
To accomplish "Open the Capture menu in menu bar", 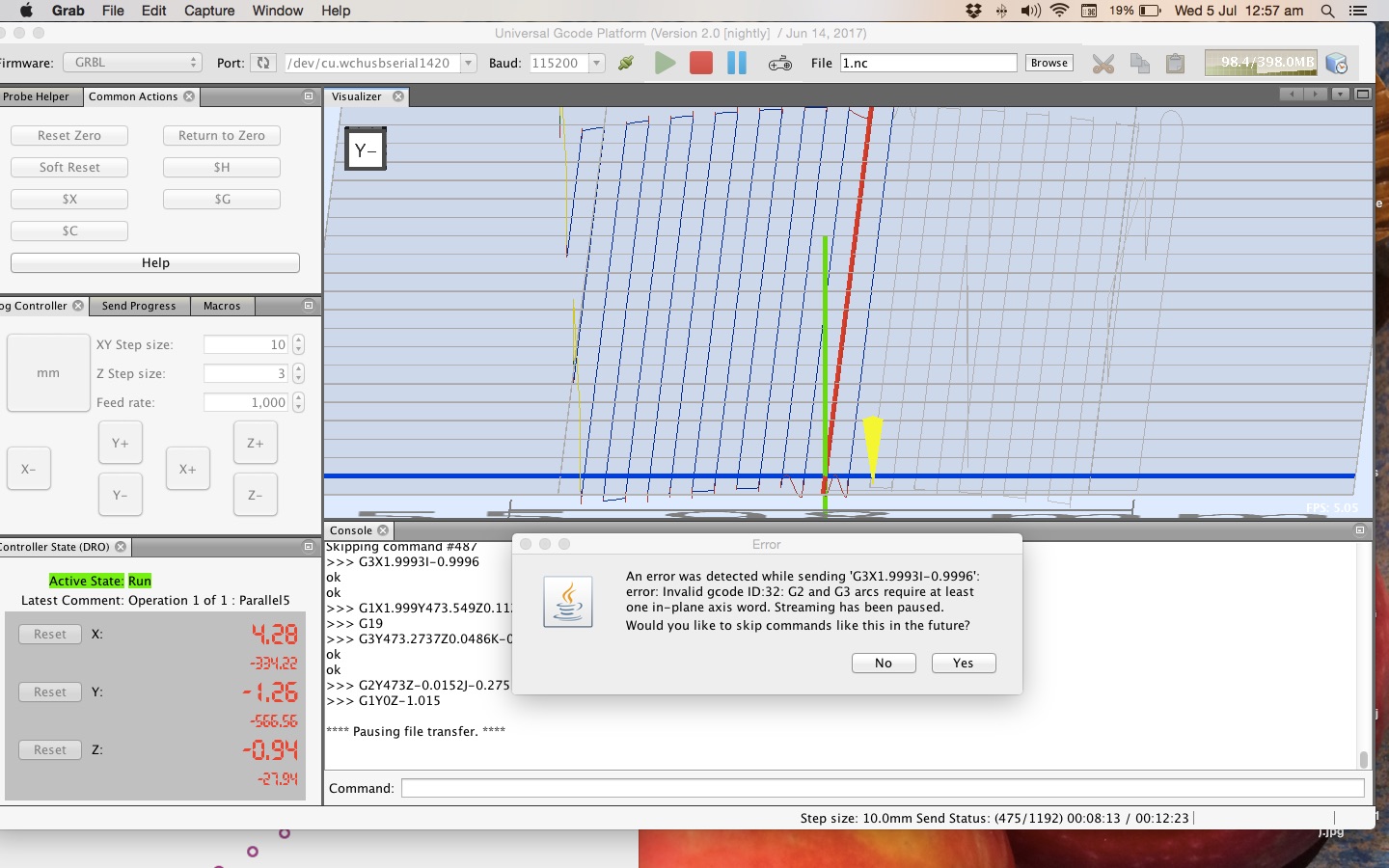I will (x=209, y=11).
